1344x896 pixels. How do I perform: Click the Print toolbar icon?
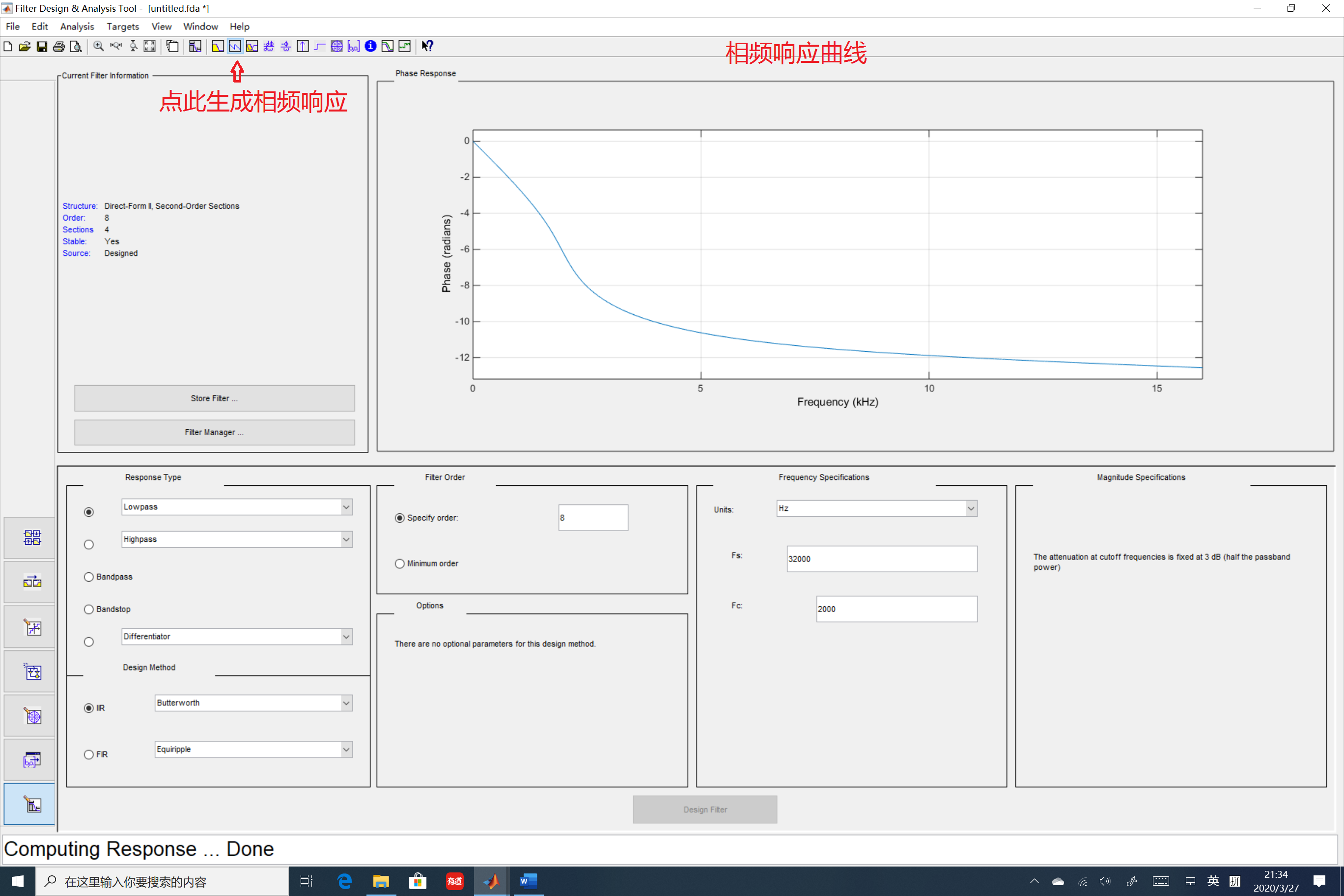coord(58,46)
